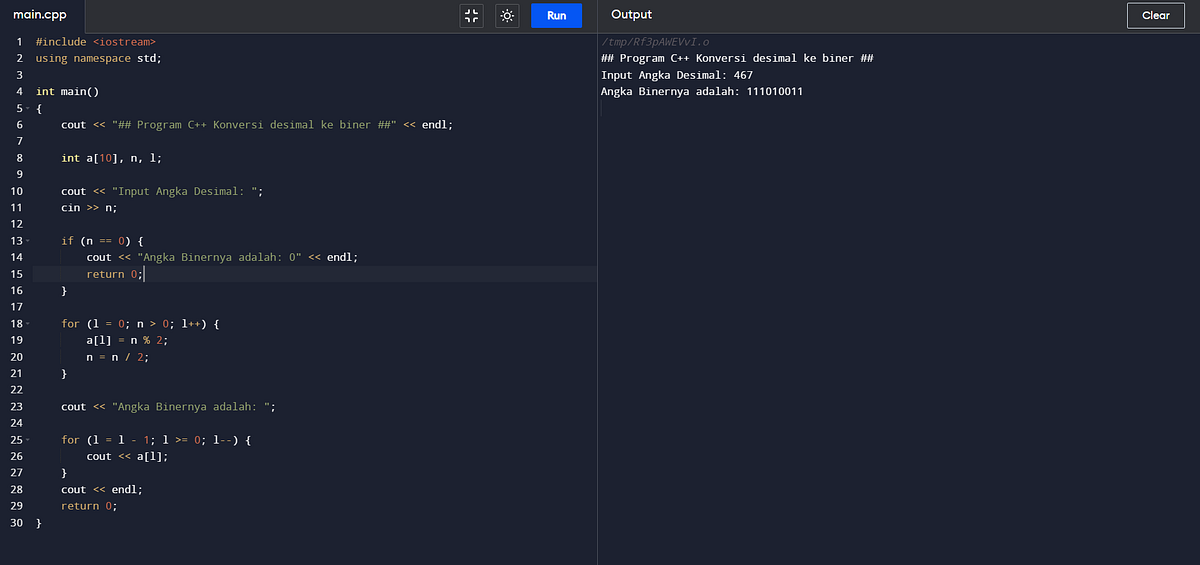Click the fullscreen collapse icon
1200x565 pixels.
[471, 16]
